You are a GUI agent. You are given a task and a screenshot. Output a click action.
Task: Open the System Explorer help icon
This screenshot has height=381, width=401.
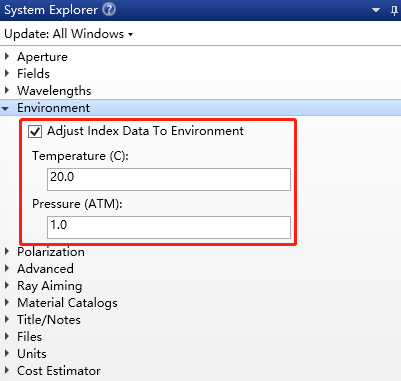pos(109,9)
